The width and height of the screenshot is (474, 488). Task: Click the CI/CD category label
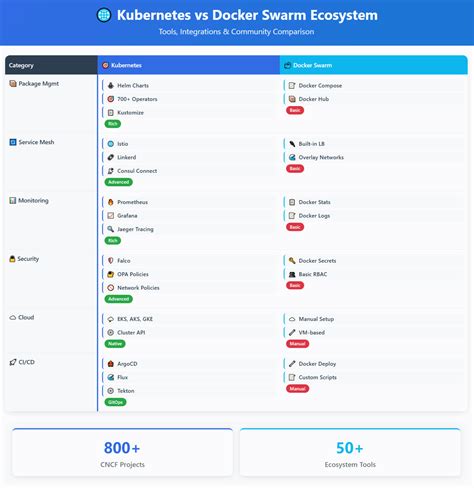pos(26,362)
